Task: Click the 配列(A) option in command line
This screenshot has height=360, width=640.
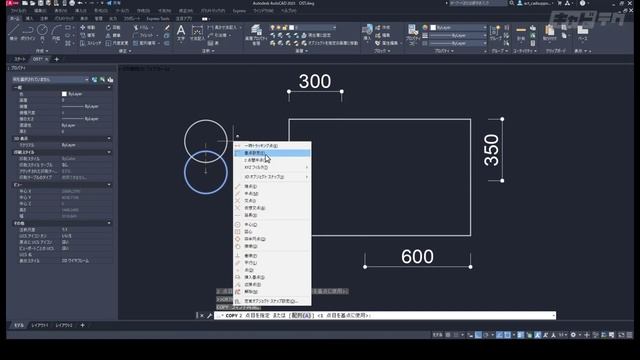Action: point(302,316)
